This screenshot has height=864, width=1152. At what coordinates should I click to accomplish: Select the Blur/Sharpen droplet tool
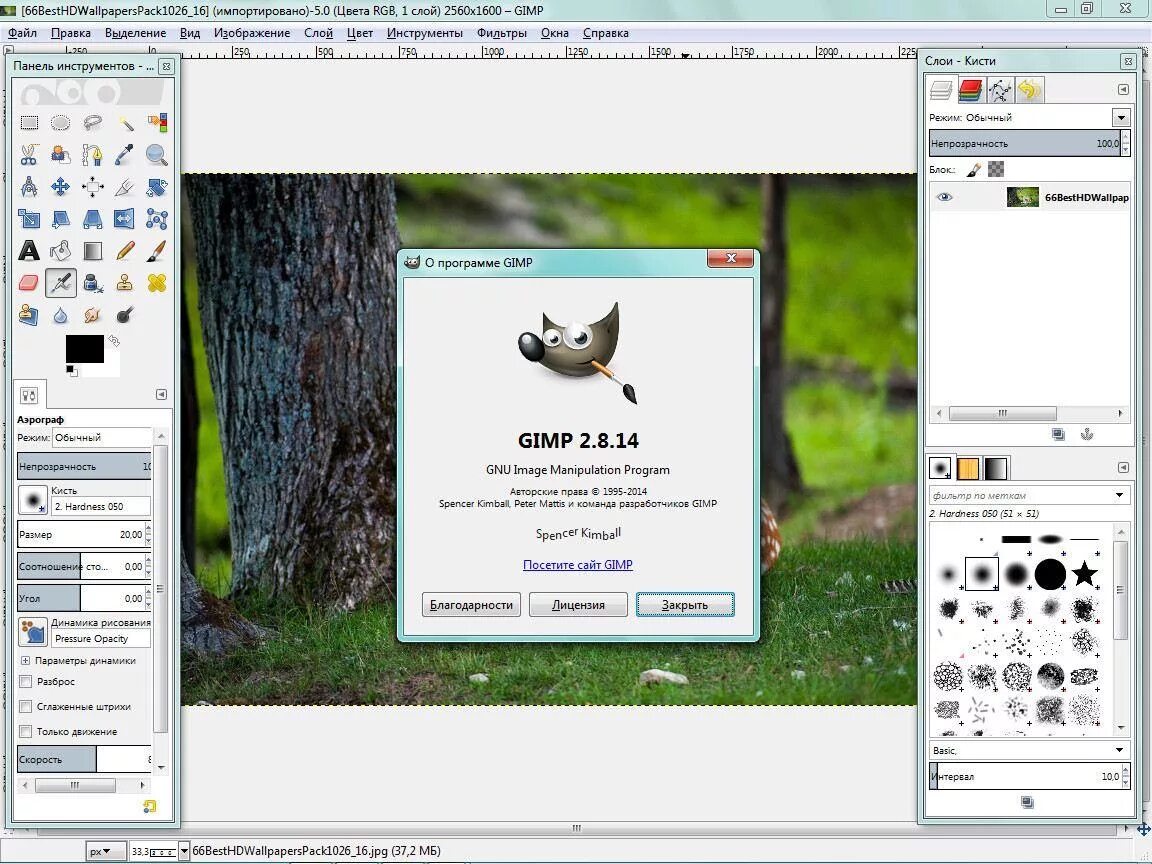click(61, 315)
